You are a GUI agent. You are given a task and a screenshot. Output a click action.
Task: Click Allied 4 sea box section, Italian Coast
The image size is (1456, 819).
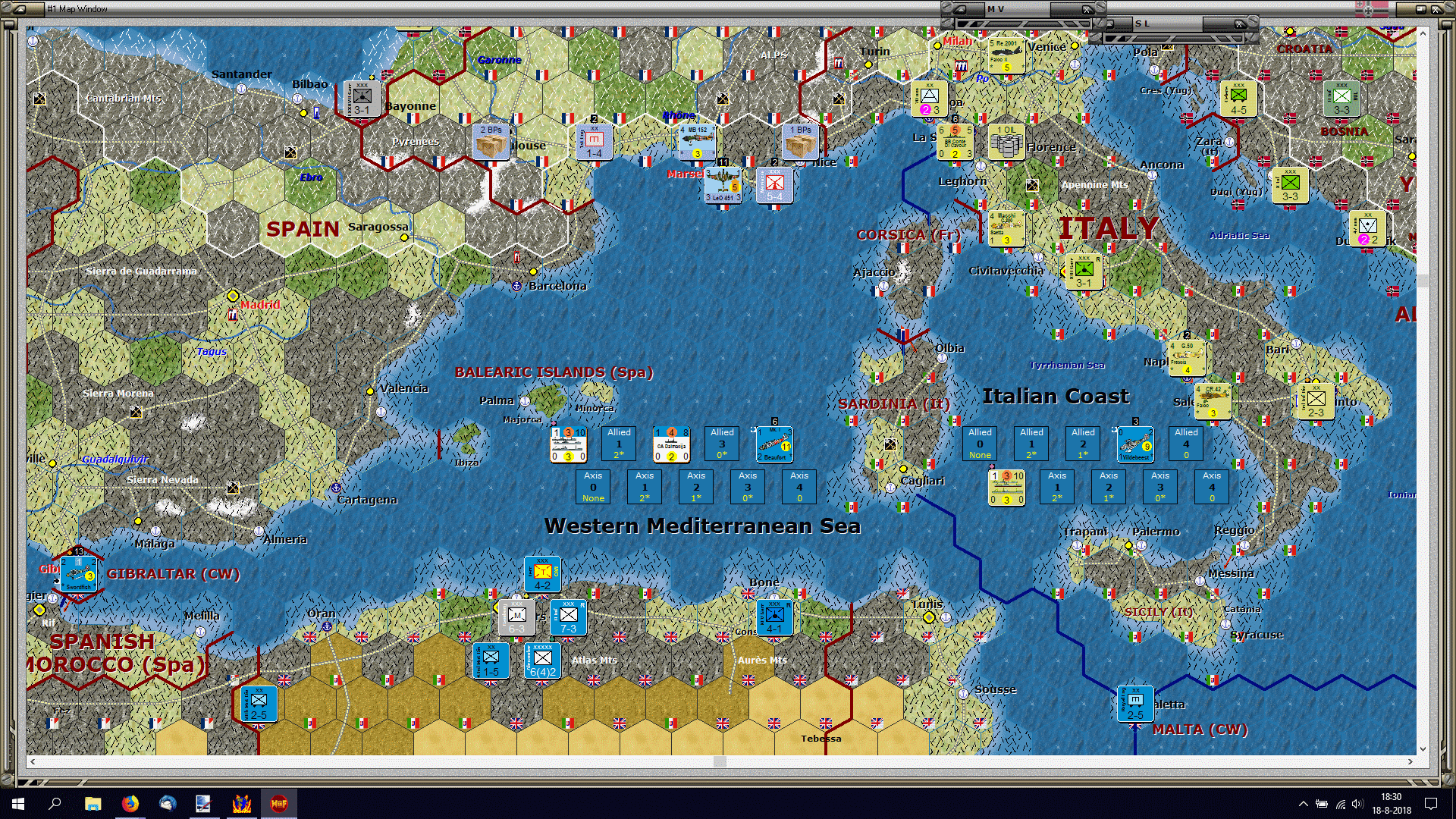pos(1186,444)
